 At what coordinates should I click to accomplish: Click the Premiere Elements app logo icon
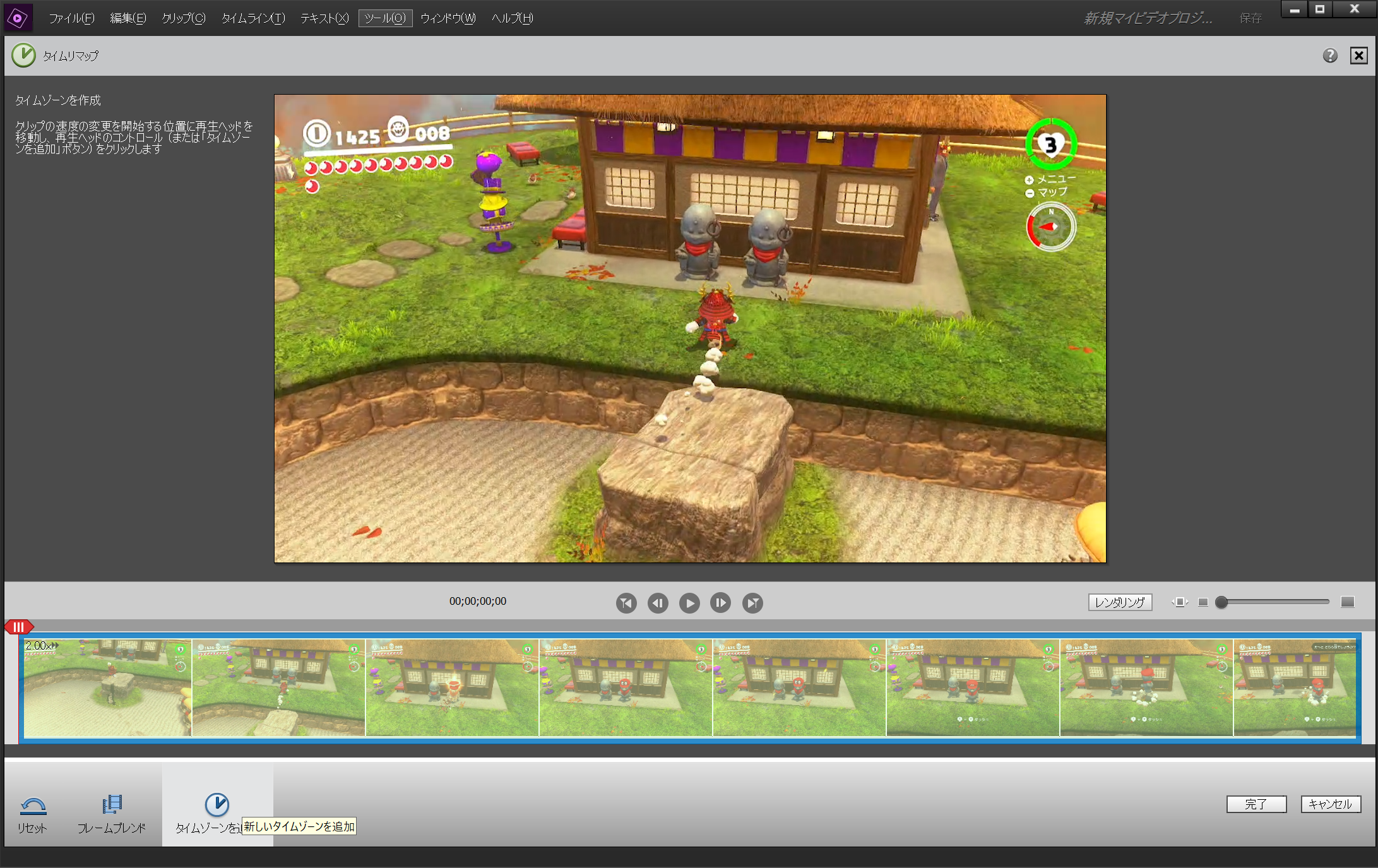click(x=18, y=18)
